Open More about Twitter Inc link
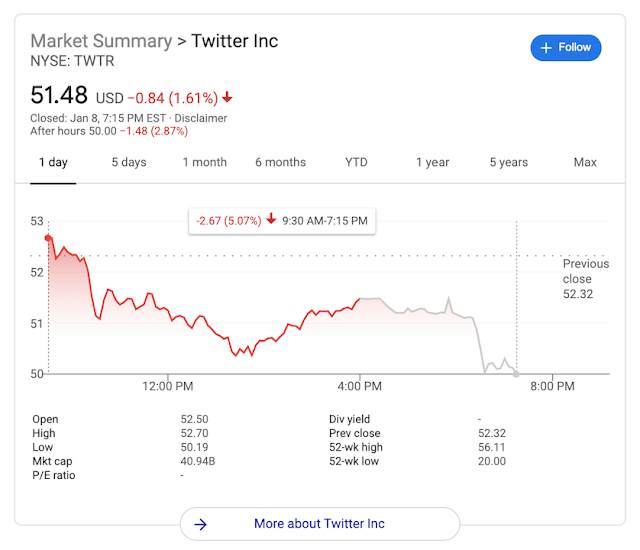This screenshot has height=550, width=640. (319, 524)
